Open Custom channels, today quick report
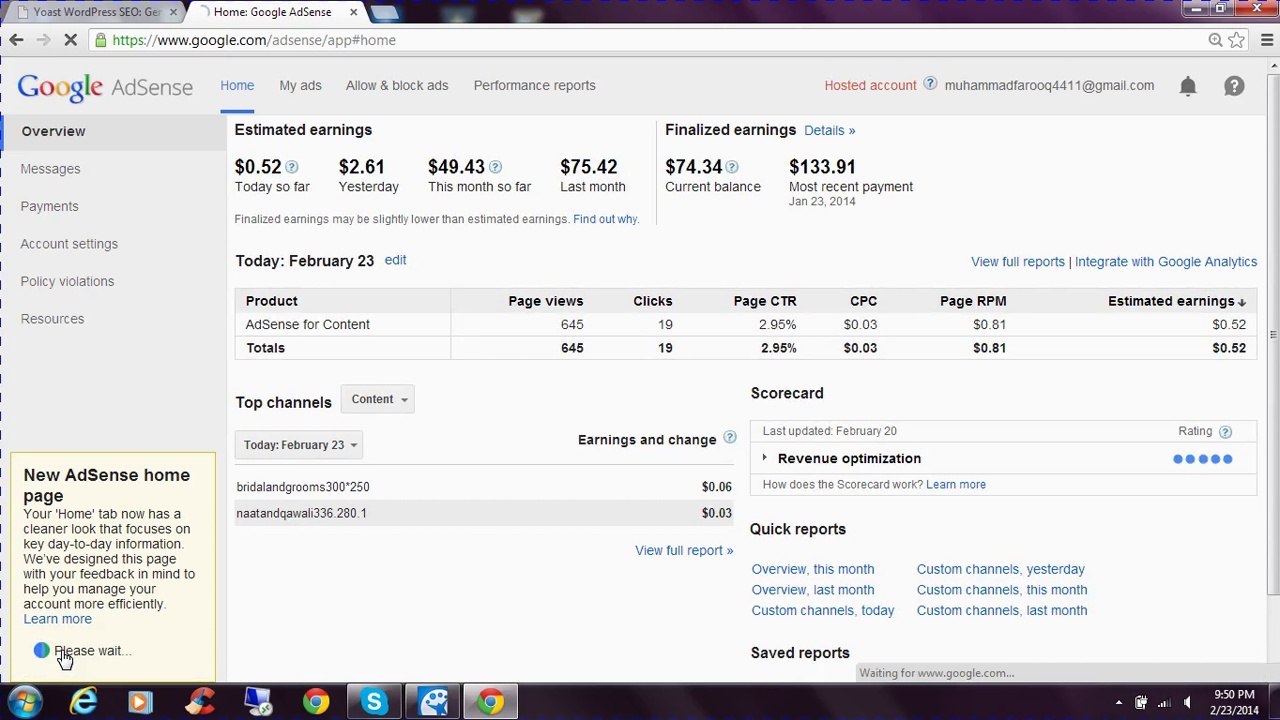This screenshot has height=720, width=1280. pos(823,610)
